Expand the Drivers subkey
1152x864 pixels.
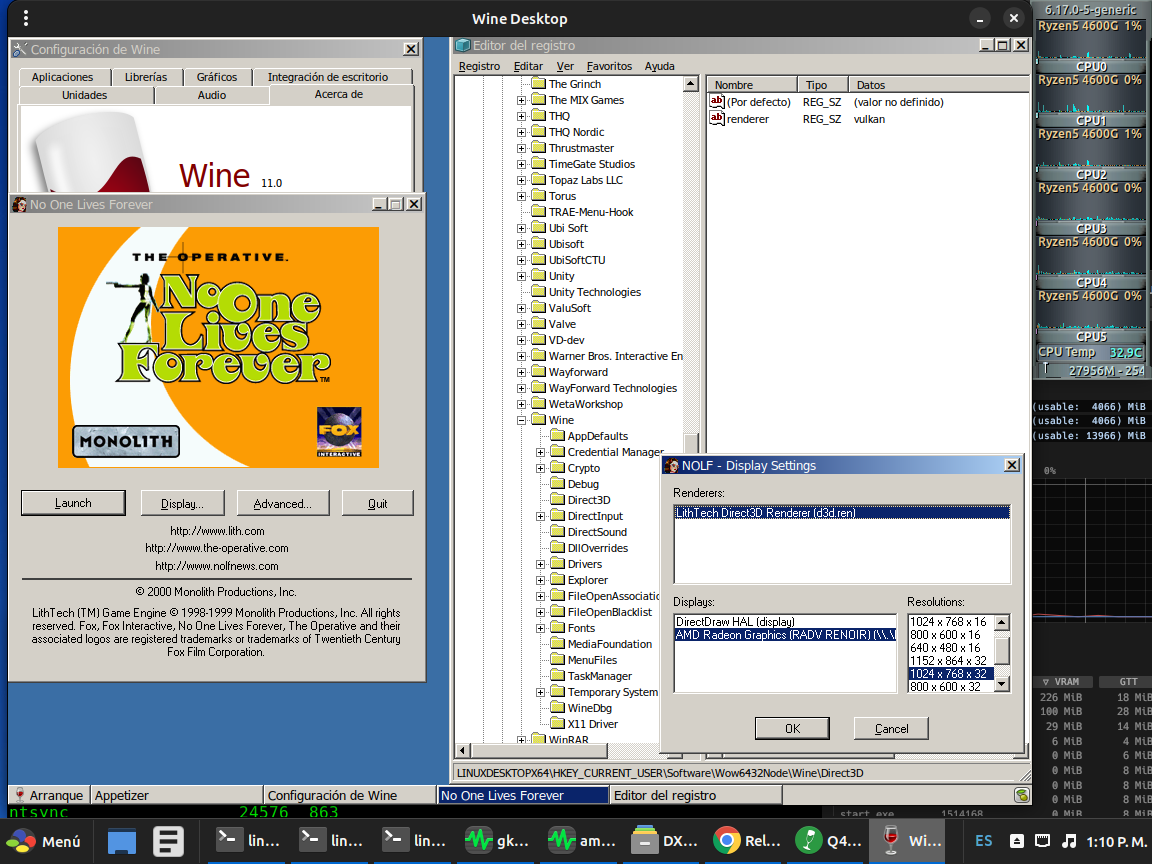pyautogui.click(x=540, y=564)
